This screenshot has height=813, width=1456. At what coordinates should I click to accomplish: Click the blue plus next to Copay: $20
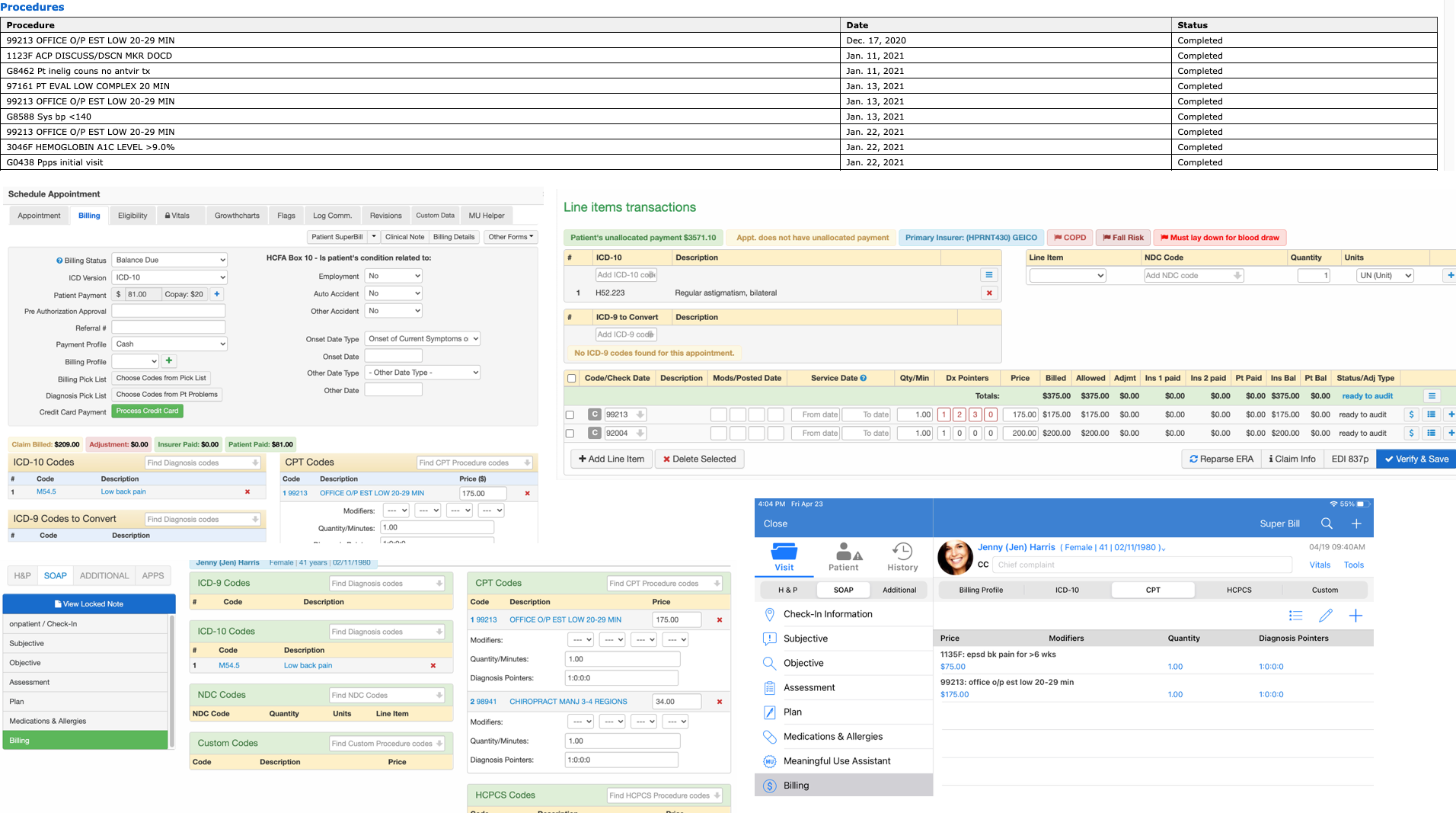click(x=217, y=294)
